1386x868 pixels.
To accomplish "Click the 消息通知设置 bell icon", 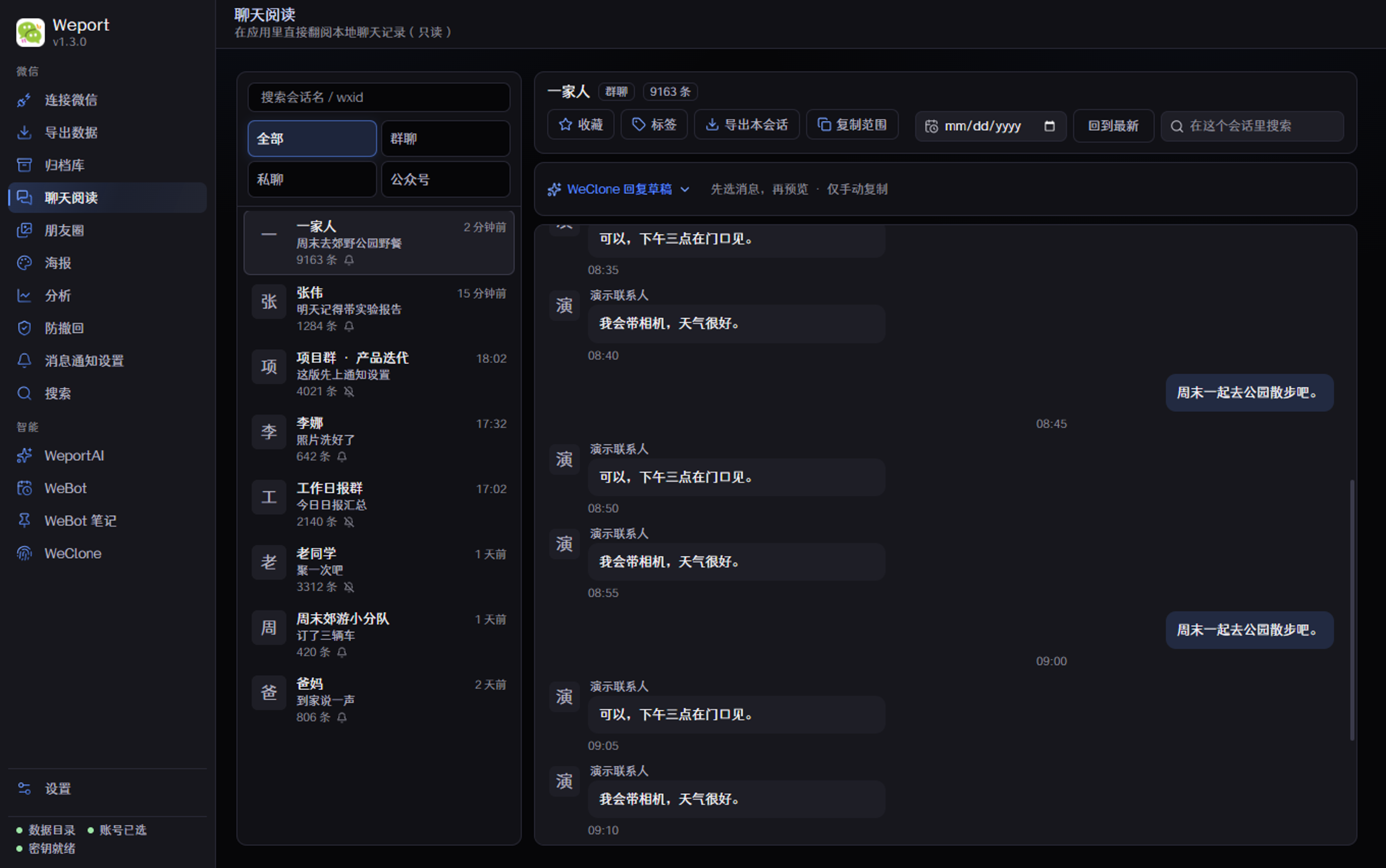I will click(24, 361).
